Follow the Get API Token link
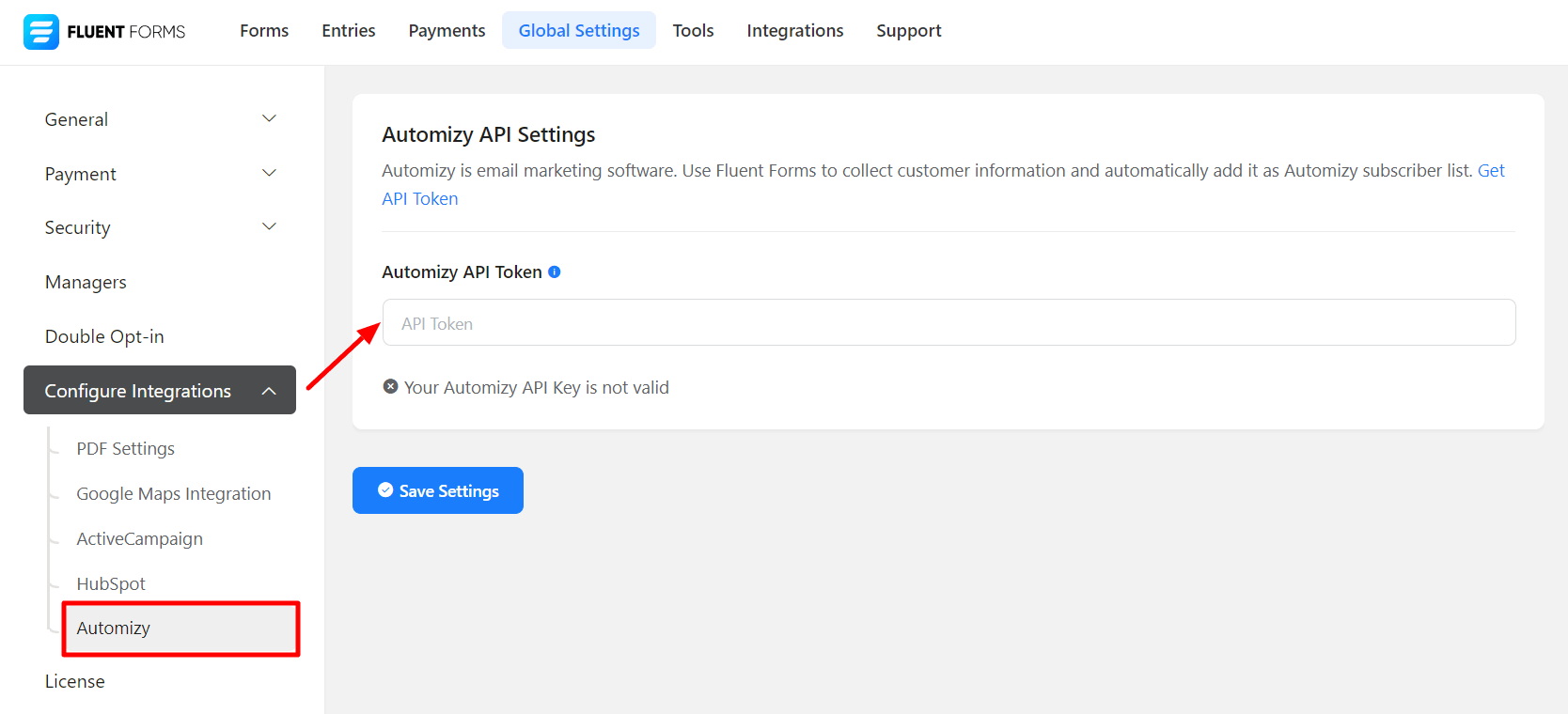Viewport: 1568px width, 714px height. coord(1490,171)
